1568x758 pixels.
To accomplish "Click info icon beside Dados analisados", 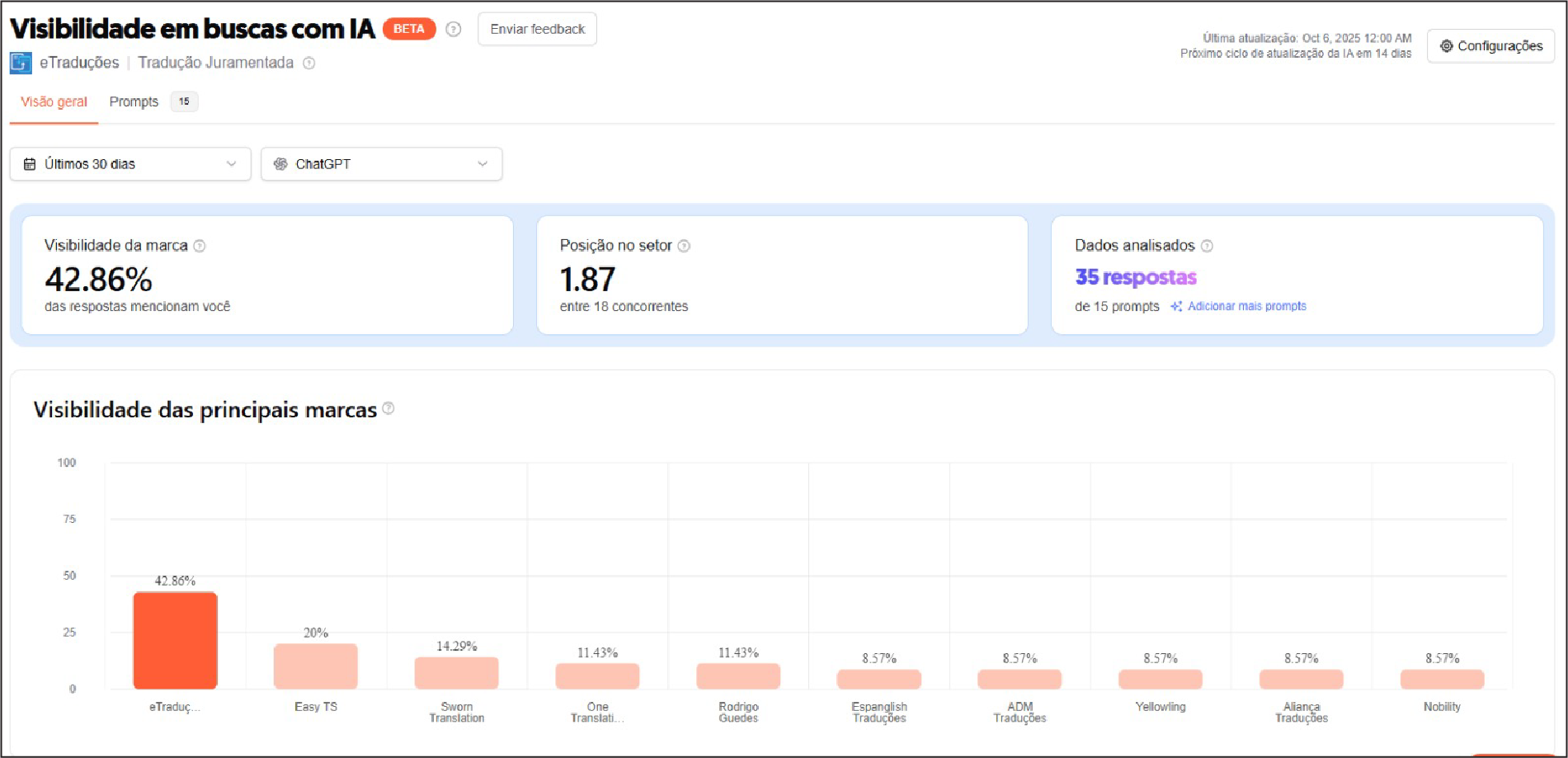I will 1207,246.
